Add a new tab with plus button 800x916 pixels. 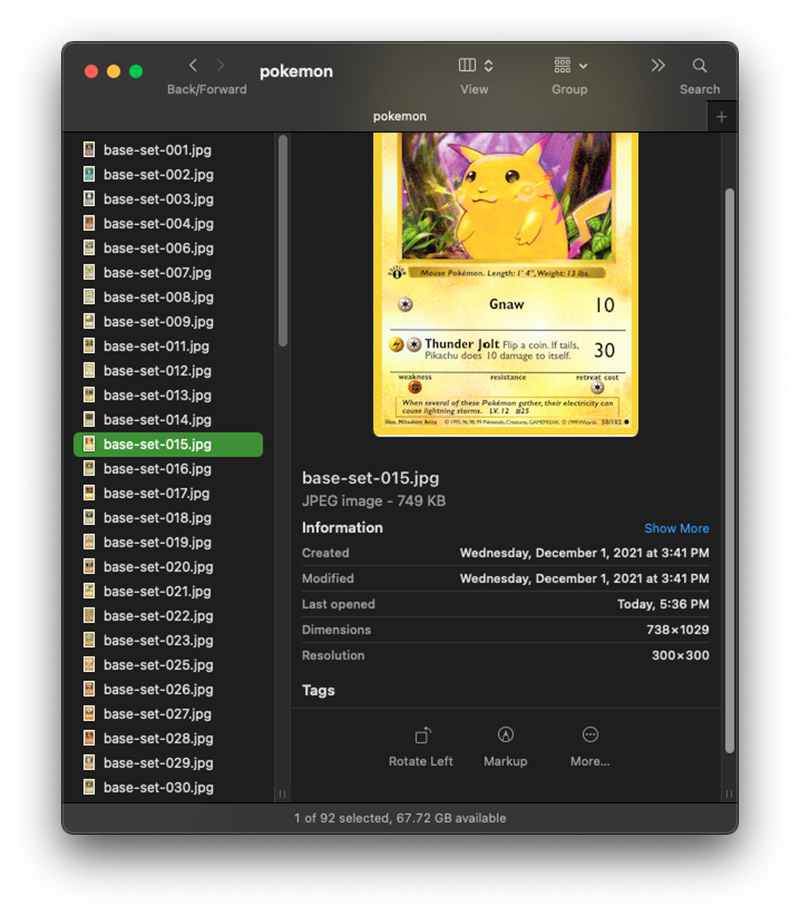coord(722,117)
